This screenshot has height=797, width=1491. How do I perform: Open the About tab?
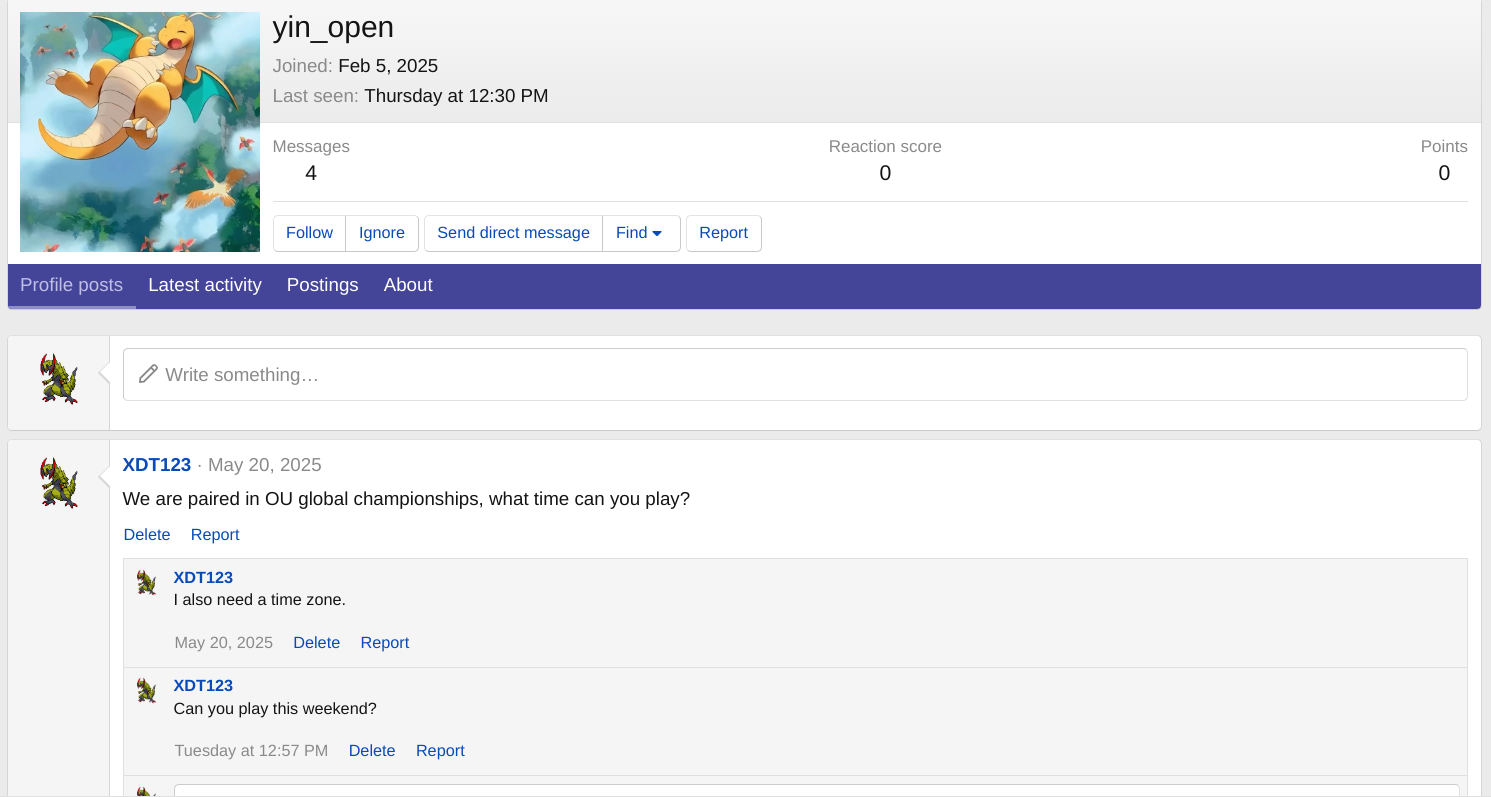click(408, 285)
